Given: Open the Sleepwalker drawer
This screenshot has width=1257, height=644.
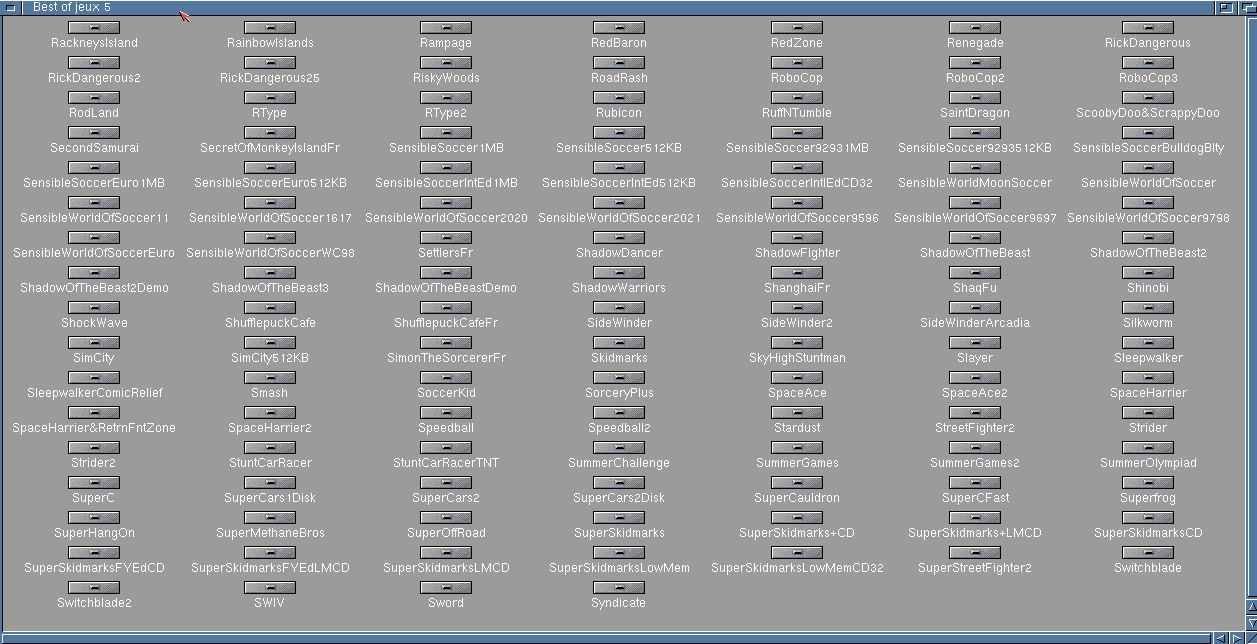Looking at the screenshot, I should point(1147,343).
